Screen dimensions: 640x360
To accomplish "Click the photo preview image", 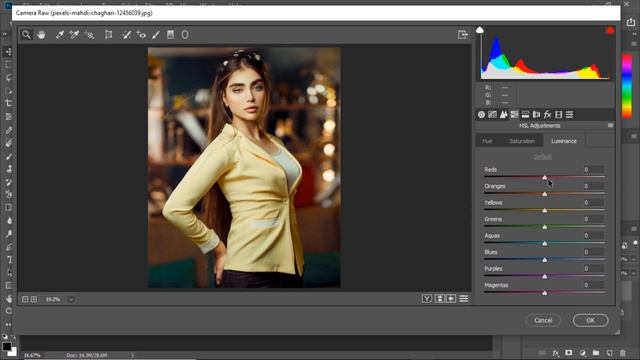I will (x=244, y=168).
